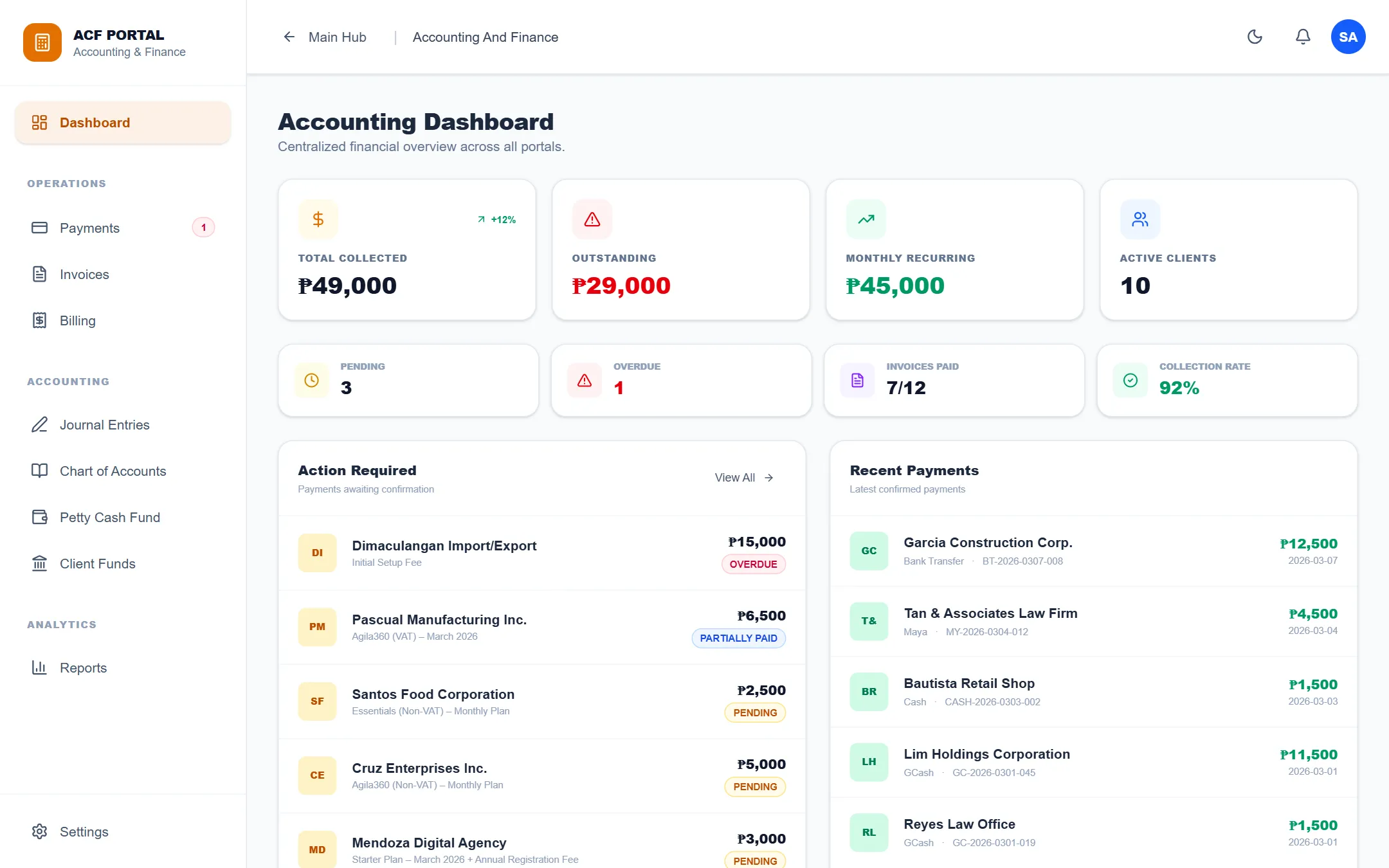Click the Reports bar chart icon
Viewport: 1389px width, 868px height.
[39, 667]
